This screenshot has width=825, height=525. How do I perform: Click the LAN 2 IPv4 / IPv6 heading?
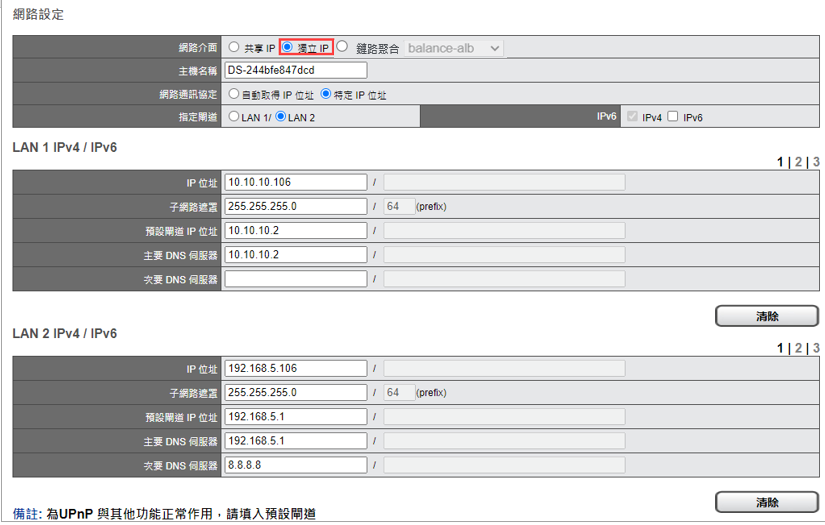pyautogui.click(x=65, y=334)
